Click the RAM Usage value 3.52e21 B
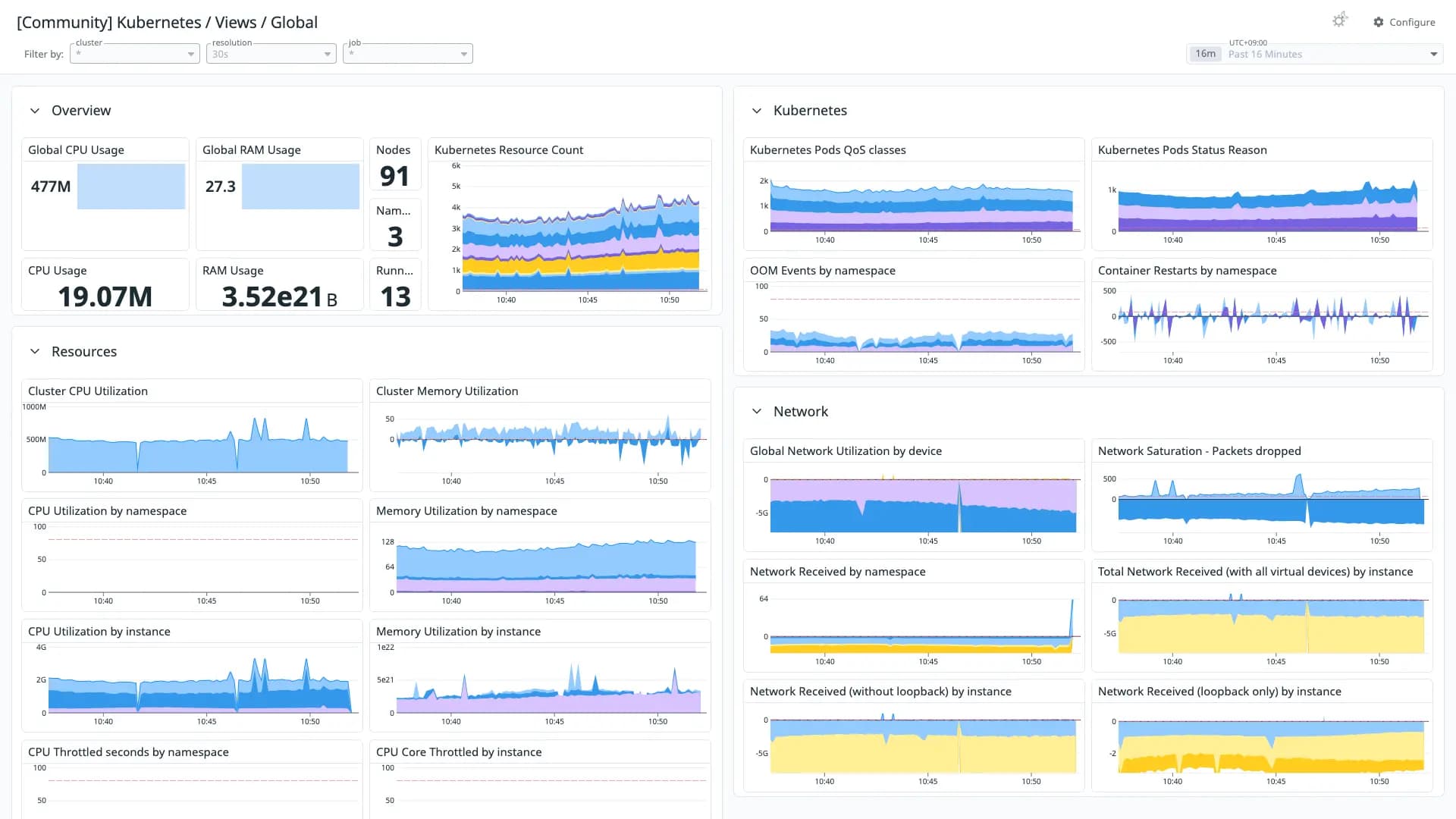This screenshot has width=1456, height=819. [x=279, y=297]
